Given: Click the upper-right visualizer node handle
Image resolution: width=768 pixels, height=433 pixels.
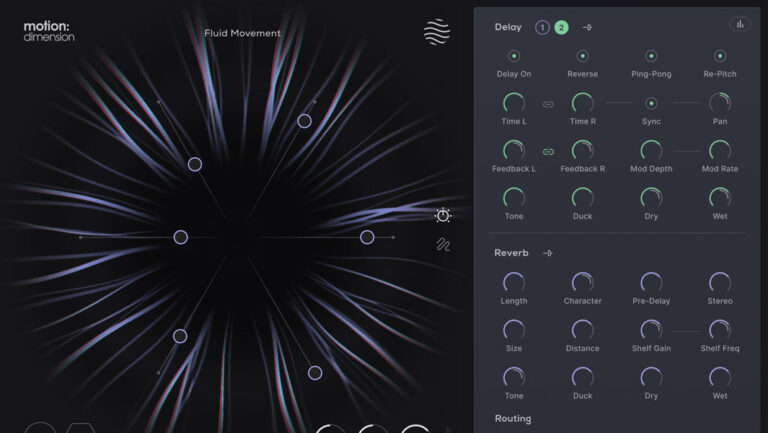Looking at the screenshot, I should pyautogui.click(x=304, y=121).
